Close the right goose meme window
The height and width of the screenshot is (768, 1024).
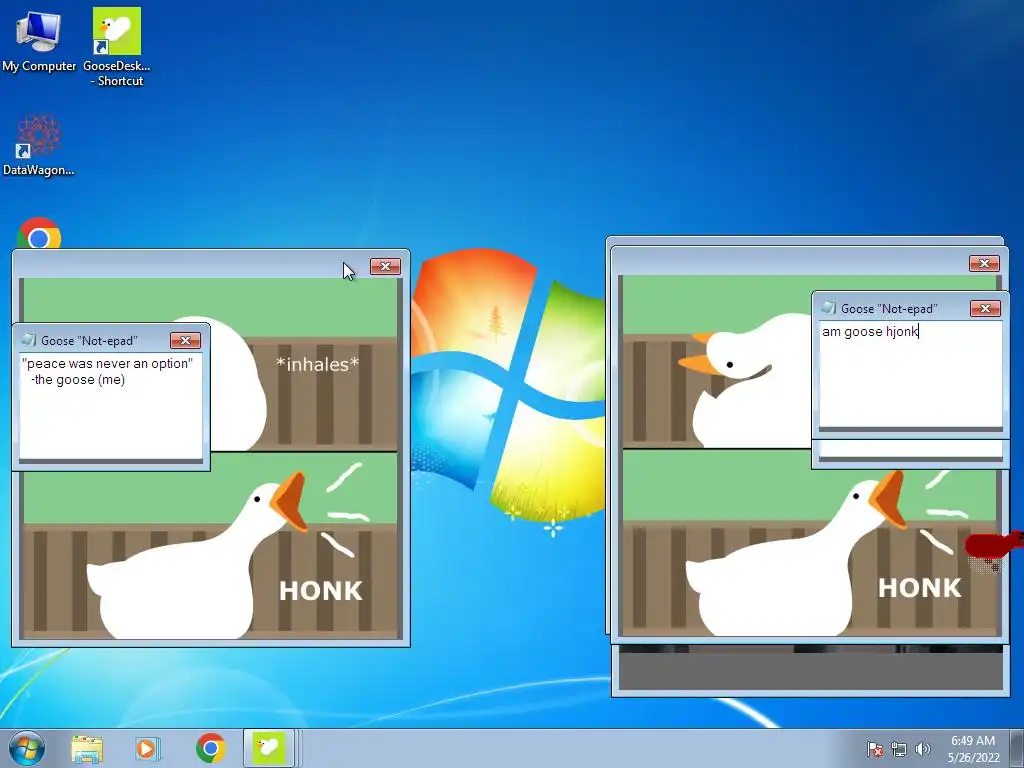[x=984, y=263]
